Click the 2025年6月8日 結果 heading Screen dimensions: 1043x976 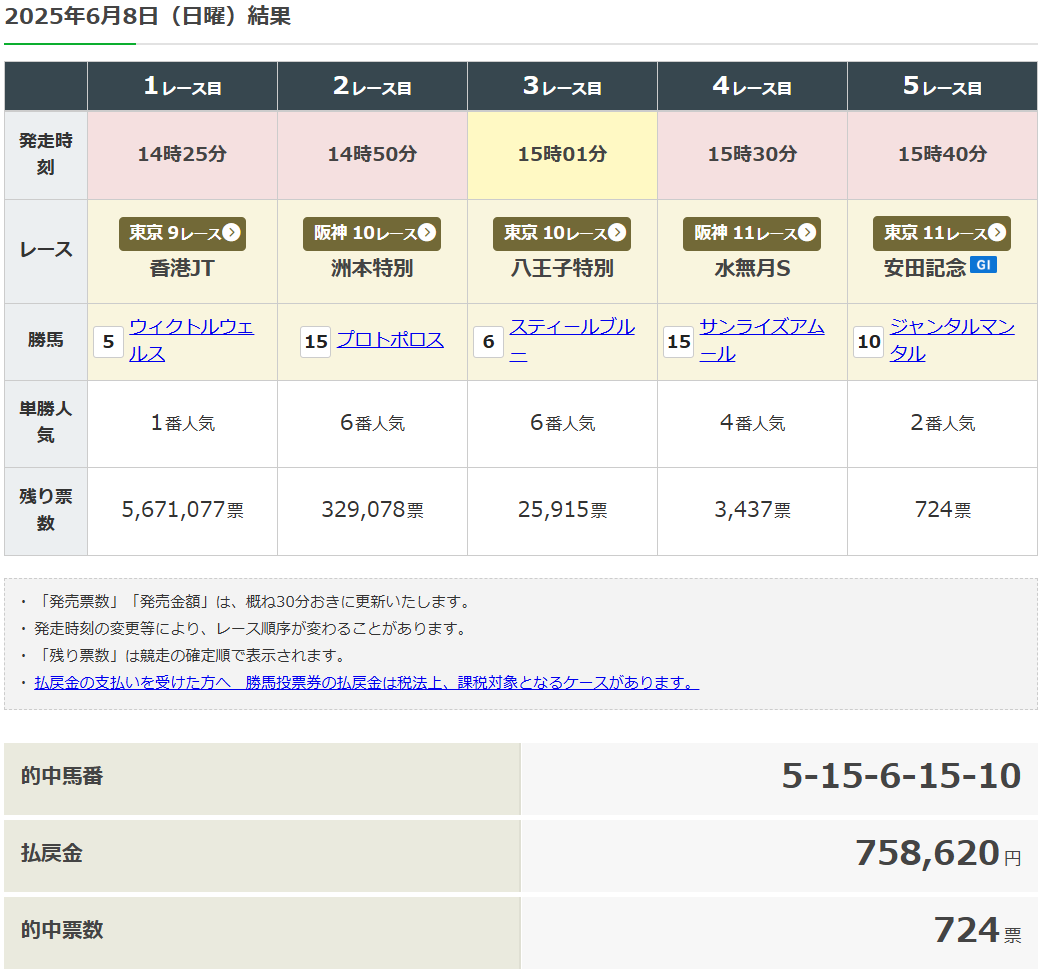click(x=148, y=16)
